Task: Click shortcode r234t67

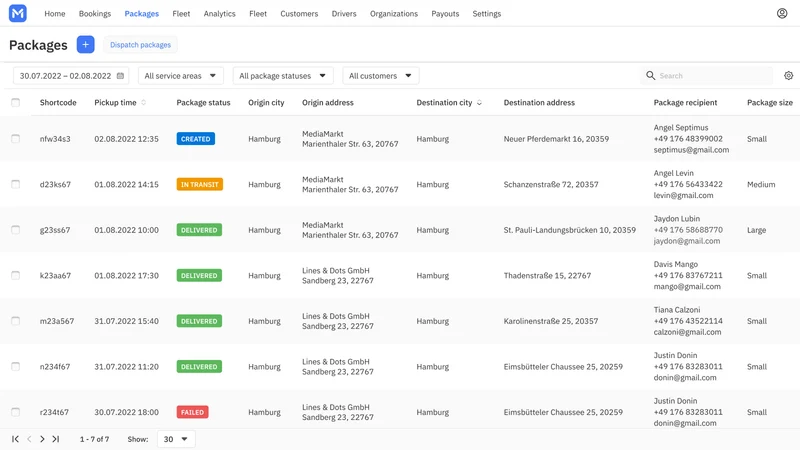Action: tap(54, 412)
